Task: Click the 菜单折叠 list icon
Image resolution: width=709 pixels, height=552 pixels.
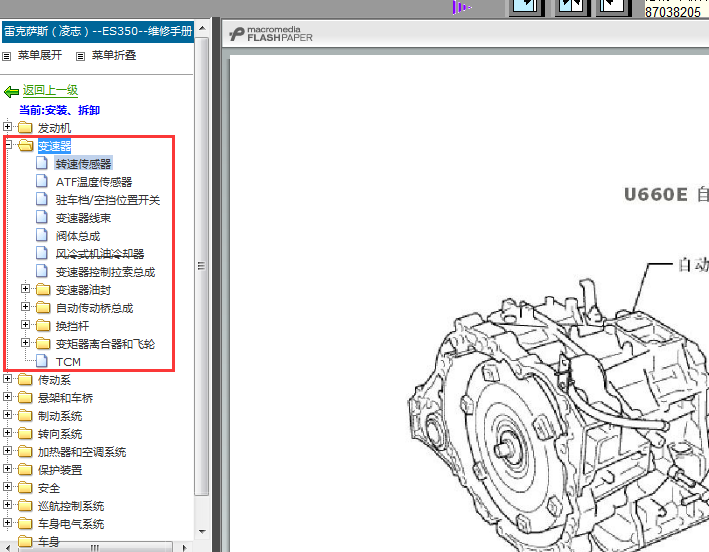Action: (x=80, y=57)
